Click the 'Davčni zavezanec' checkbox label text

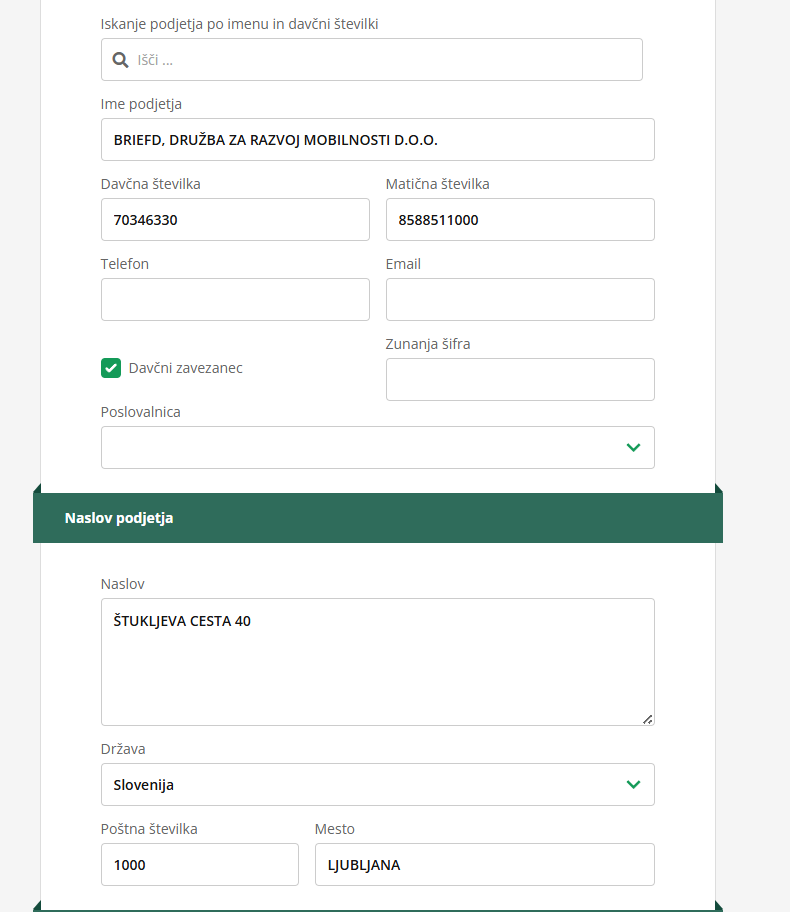(185, 368)
